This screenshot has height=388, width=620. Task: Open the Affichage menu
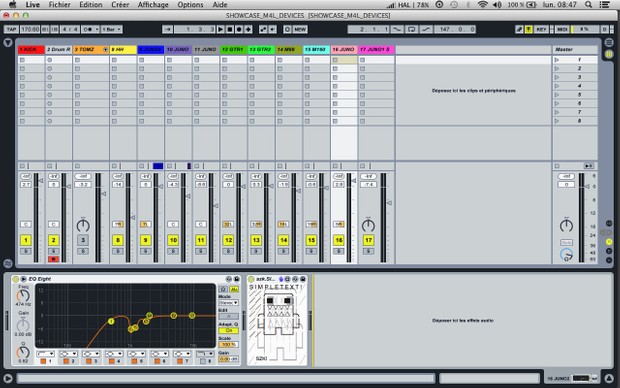(x=153, y=5)
